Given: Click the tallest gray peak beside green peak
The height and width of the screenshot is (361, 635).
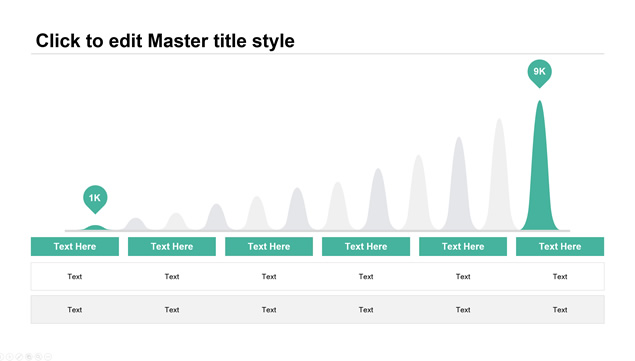Looking at the screenshot, I should pyautogui.click(x=499, y=174).
